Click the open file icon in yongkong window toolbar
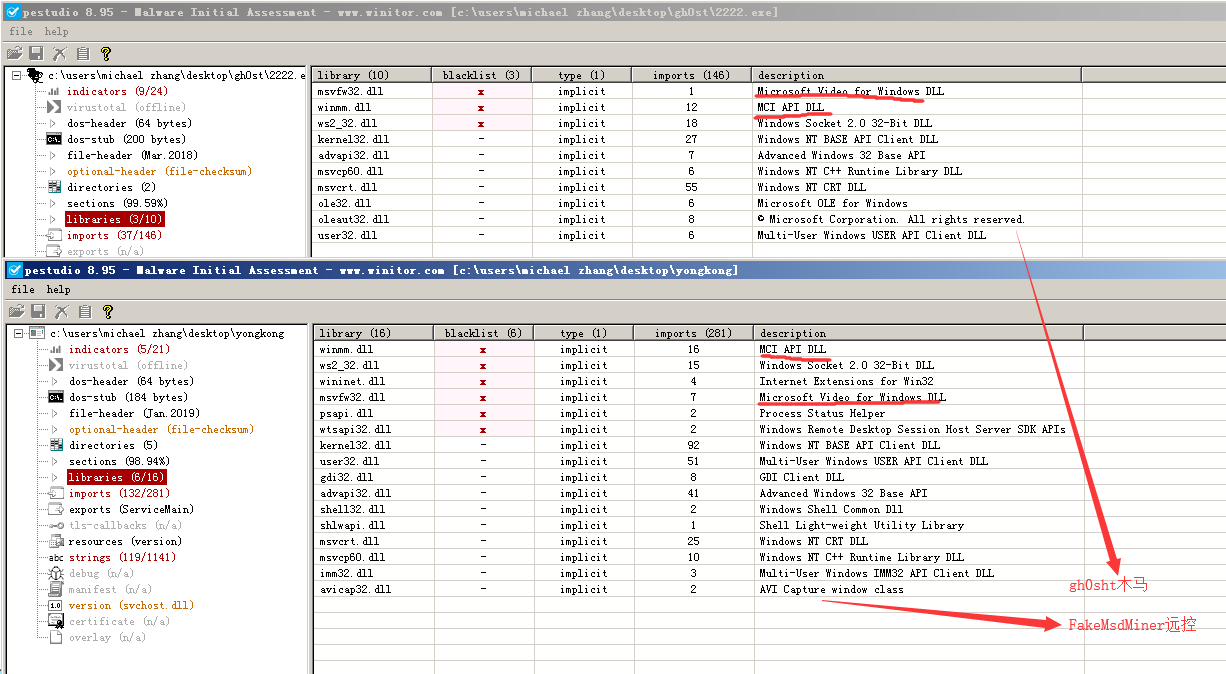This screenshot has height=674, width=1226. 15,312
